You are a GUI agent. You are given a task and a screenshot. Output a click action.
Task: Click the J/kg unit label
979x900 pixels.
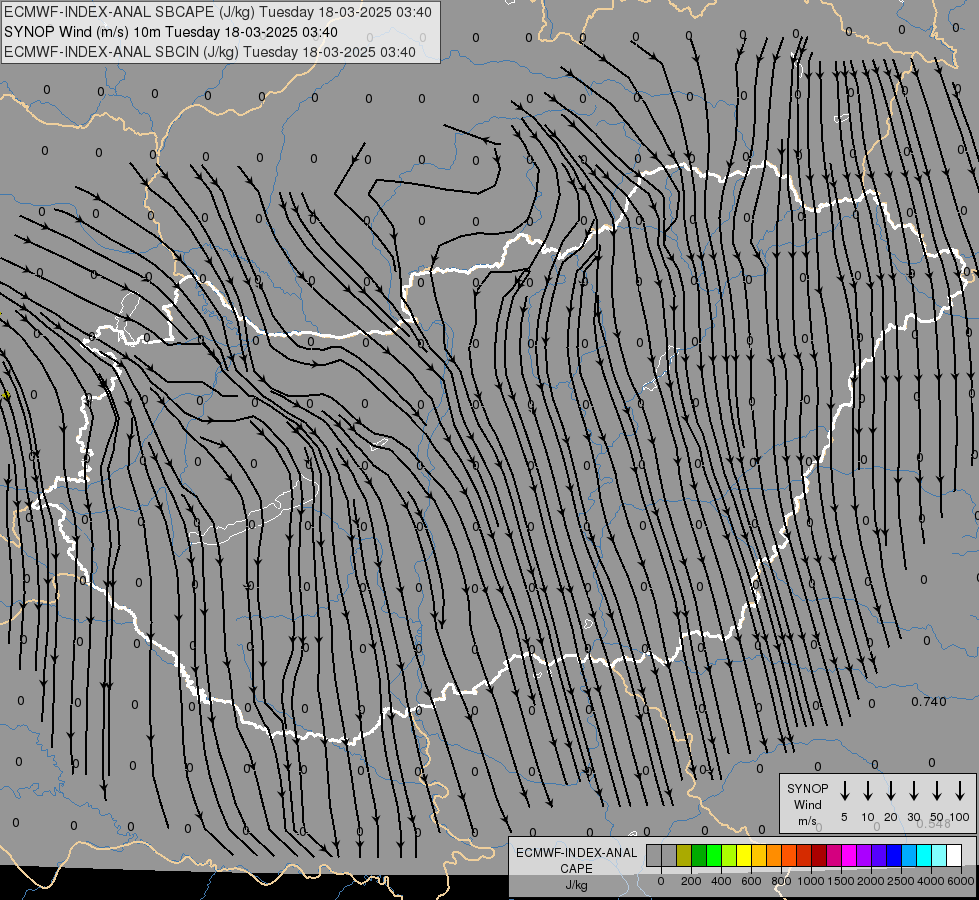[x=576, y=885]
